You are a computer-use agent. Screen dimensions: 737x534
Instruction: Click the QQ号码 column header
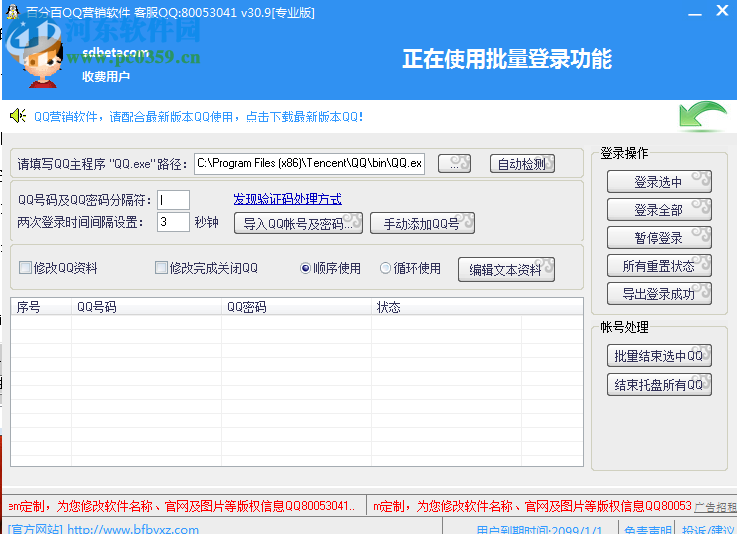(x=147, y=307)
